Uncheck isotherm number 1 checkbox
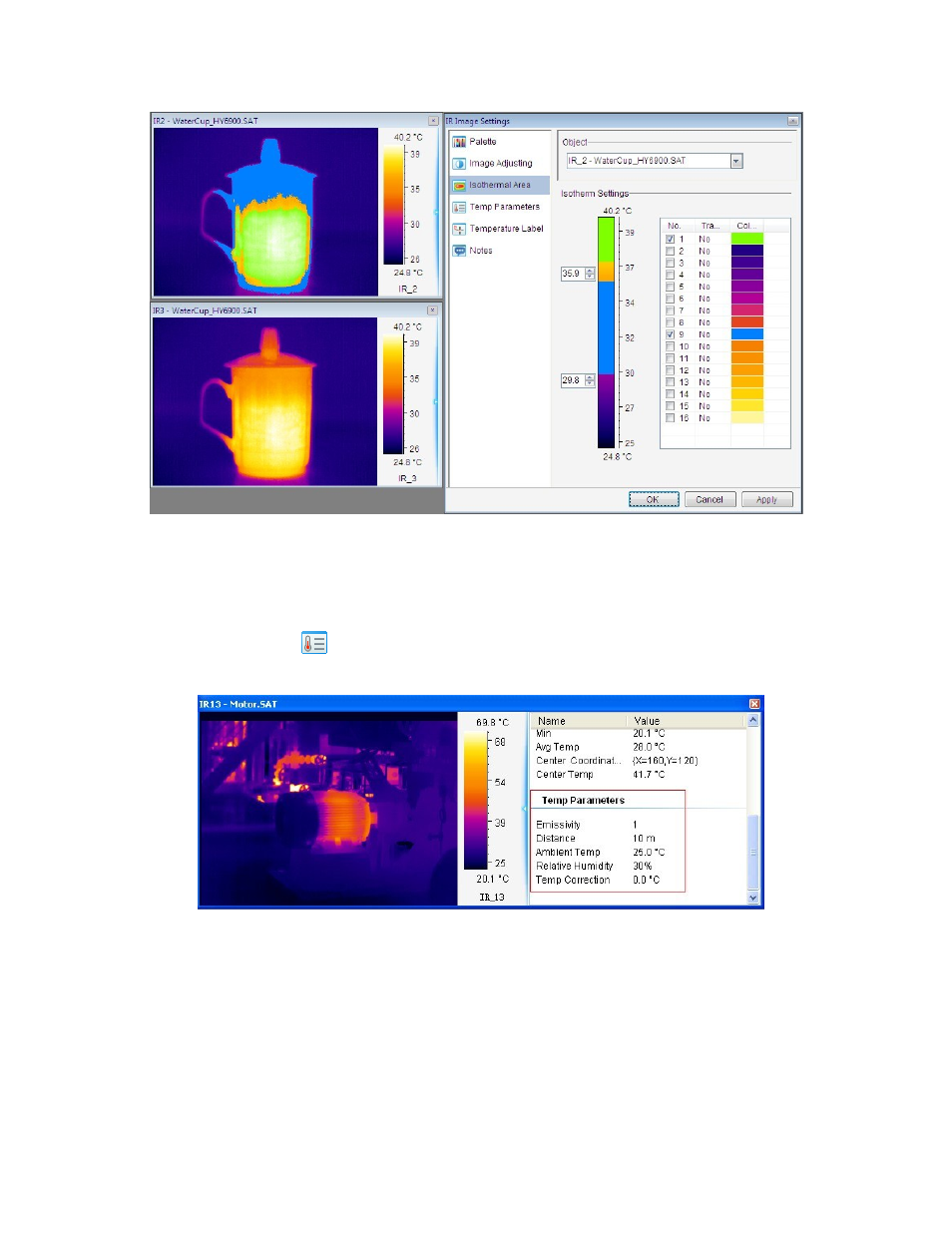The image size is (952, 1233). tap(670, 240)
